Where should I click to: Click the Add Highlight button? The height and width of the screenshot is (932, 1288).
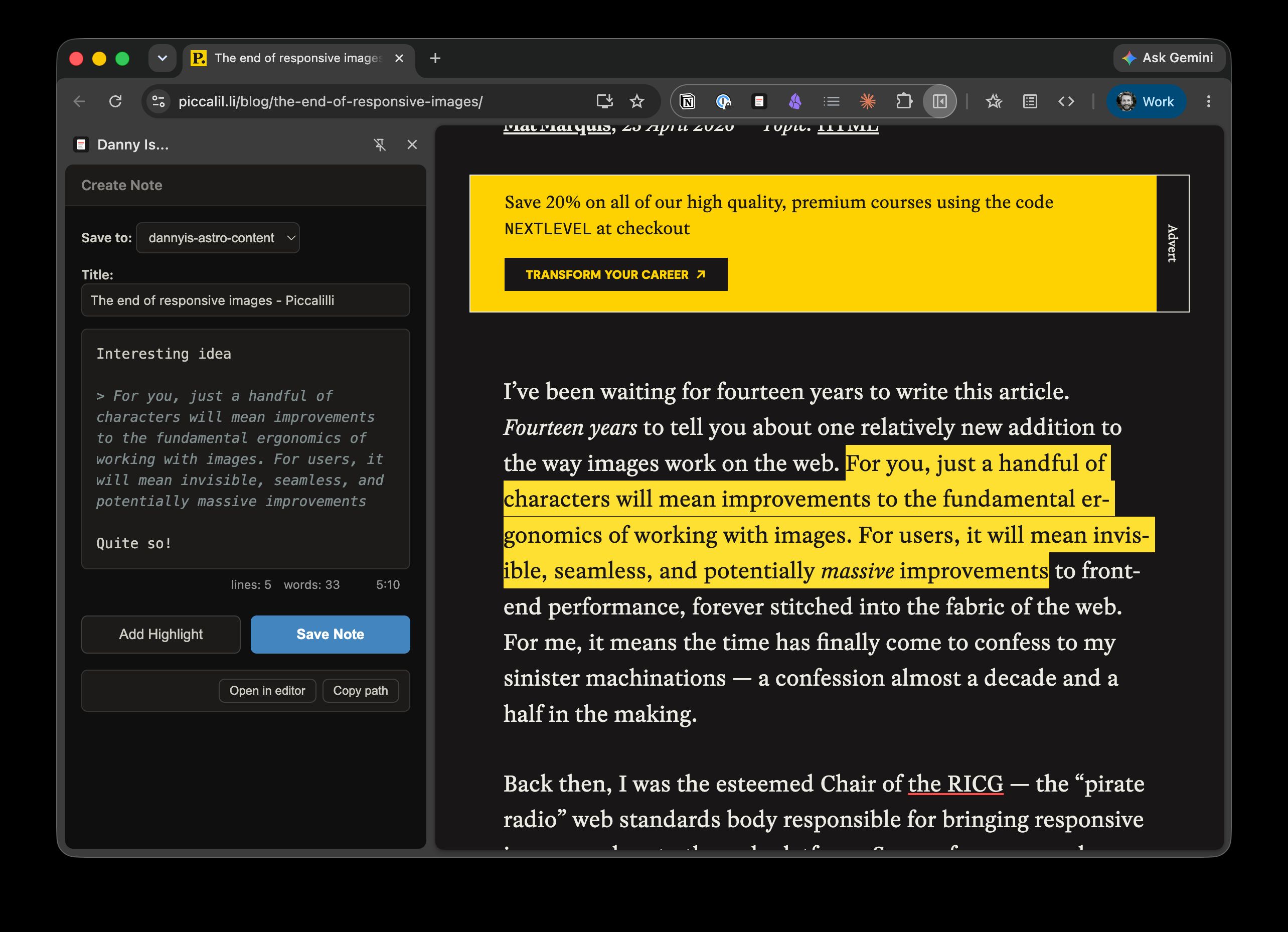[160, 635]
